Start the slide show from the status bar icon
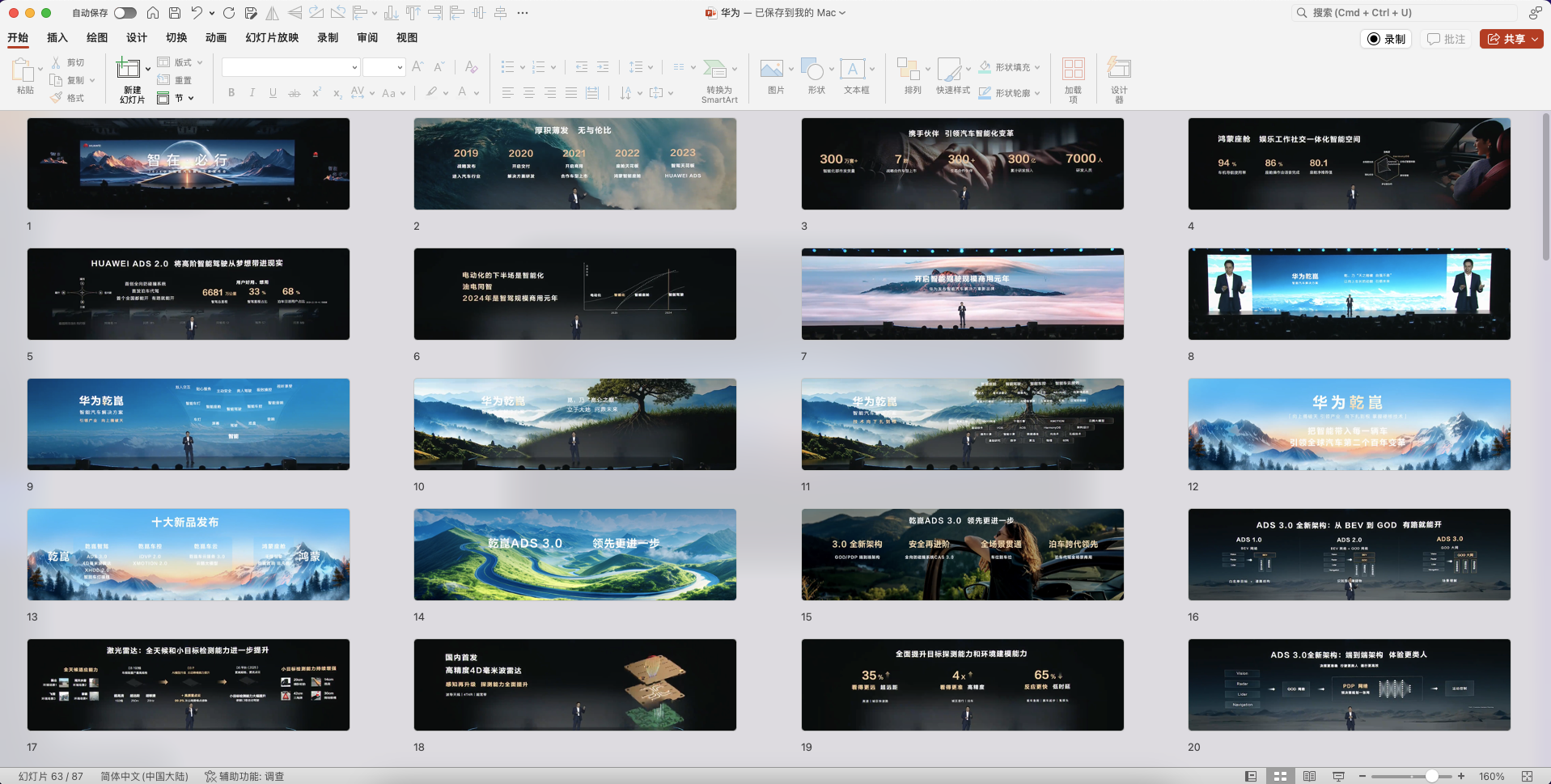This screenshot has height=784, width=1551. coord(1338,776)
